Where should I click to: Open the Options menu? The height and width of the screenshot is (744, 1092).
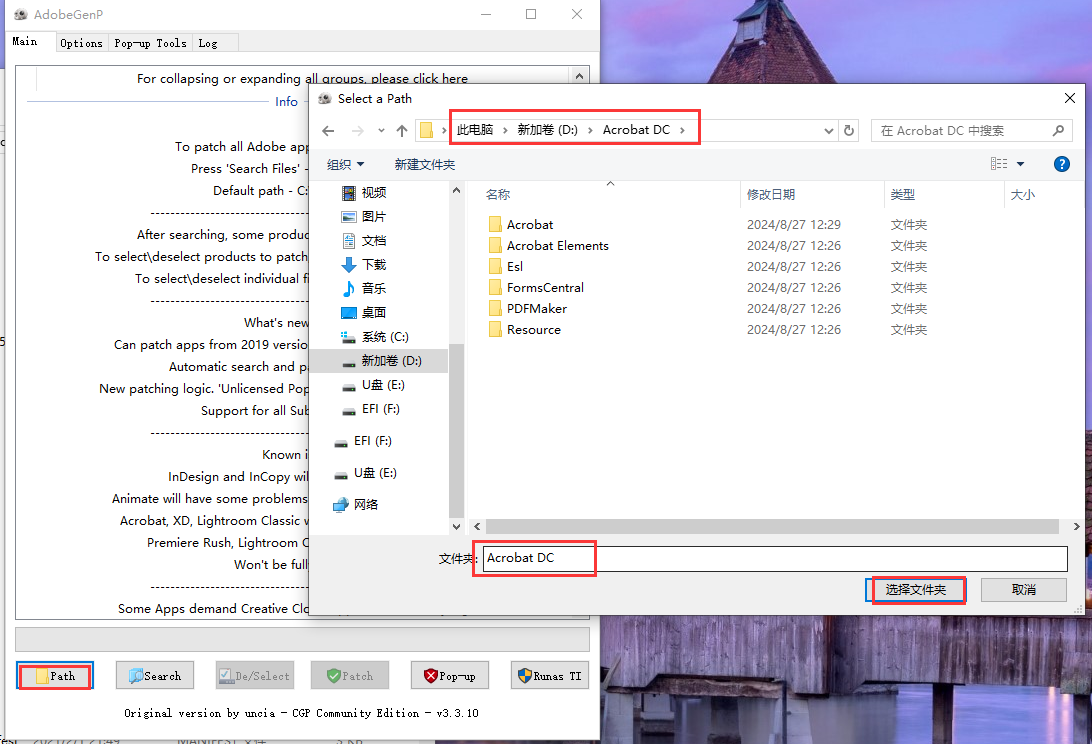81,42
